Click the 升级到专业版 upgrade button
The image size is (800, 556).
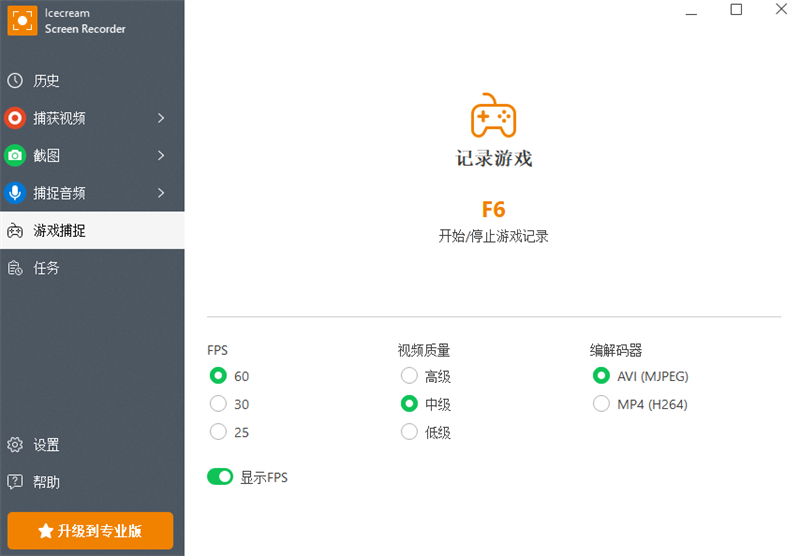90,531
